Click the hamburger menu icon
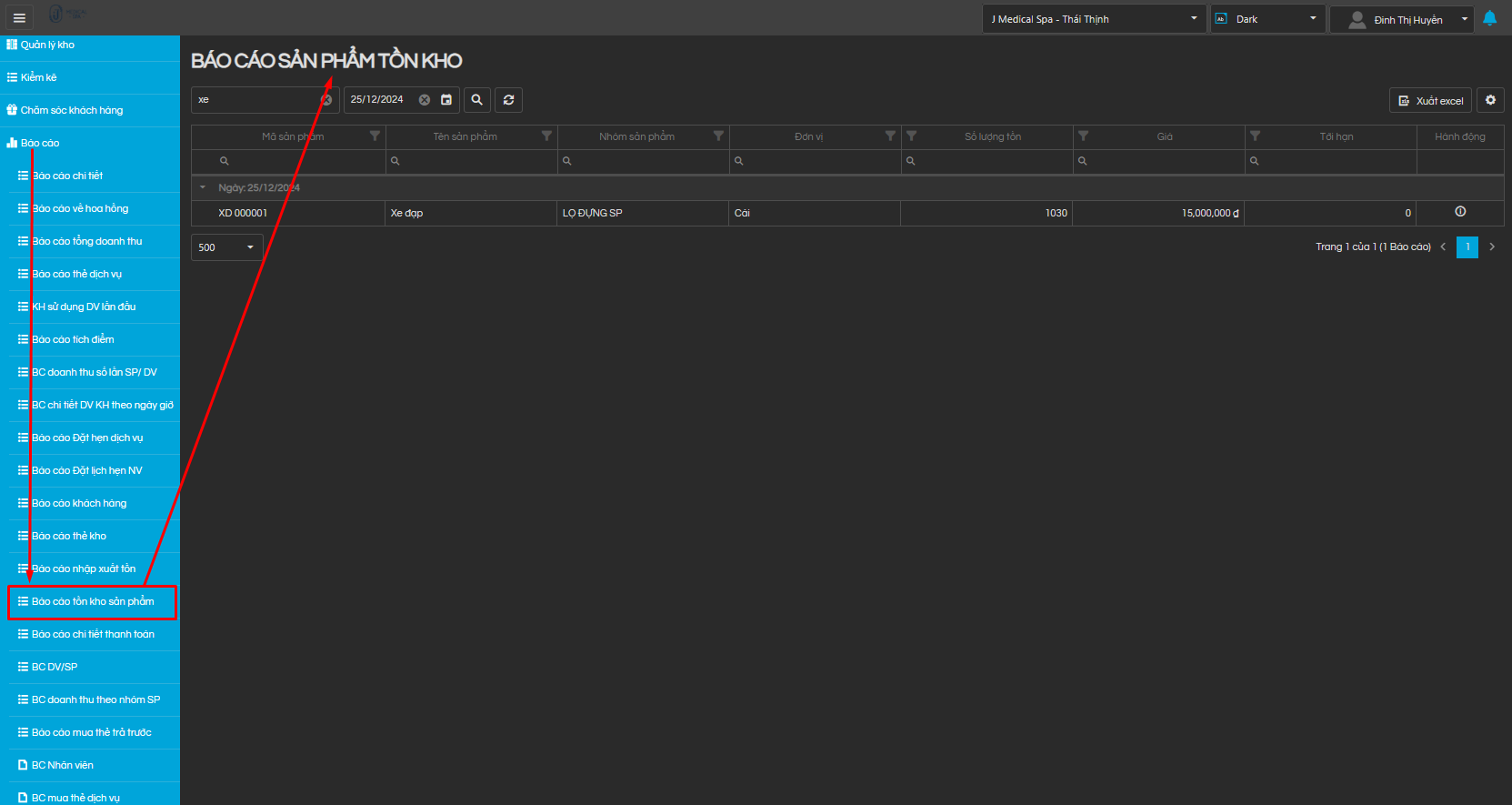Screen dimensions: 1512x805 pos(19,17)
